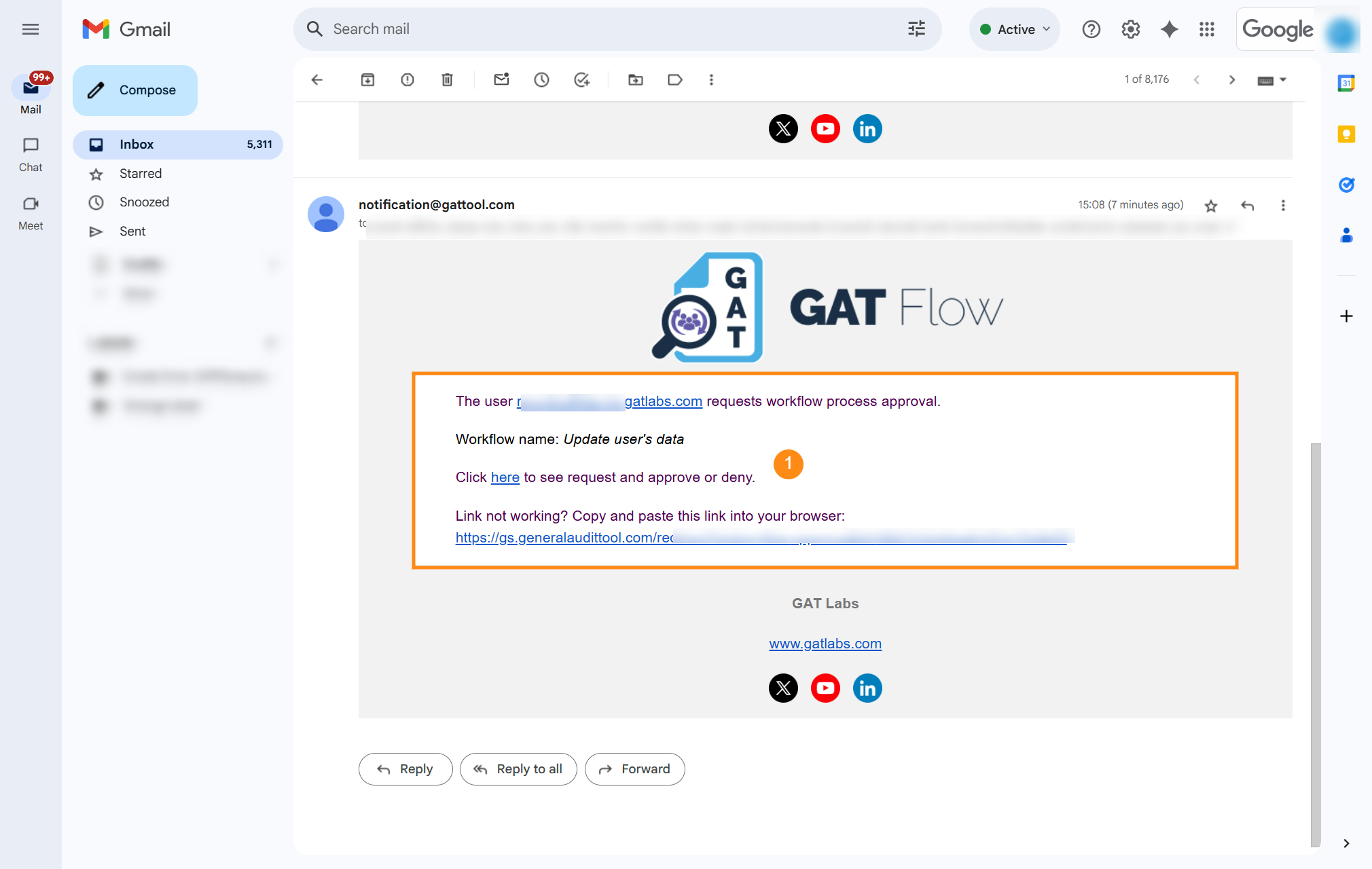Click the sender profile avatar
1372x869 pixels.
[x=326, y=215]
